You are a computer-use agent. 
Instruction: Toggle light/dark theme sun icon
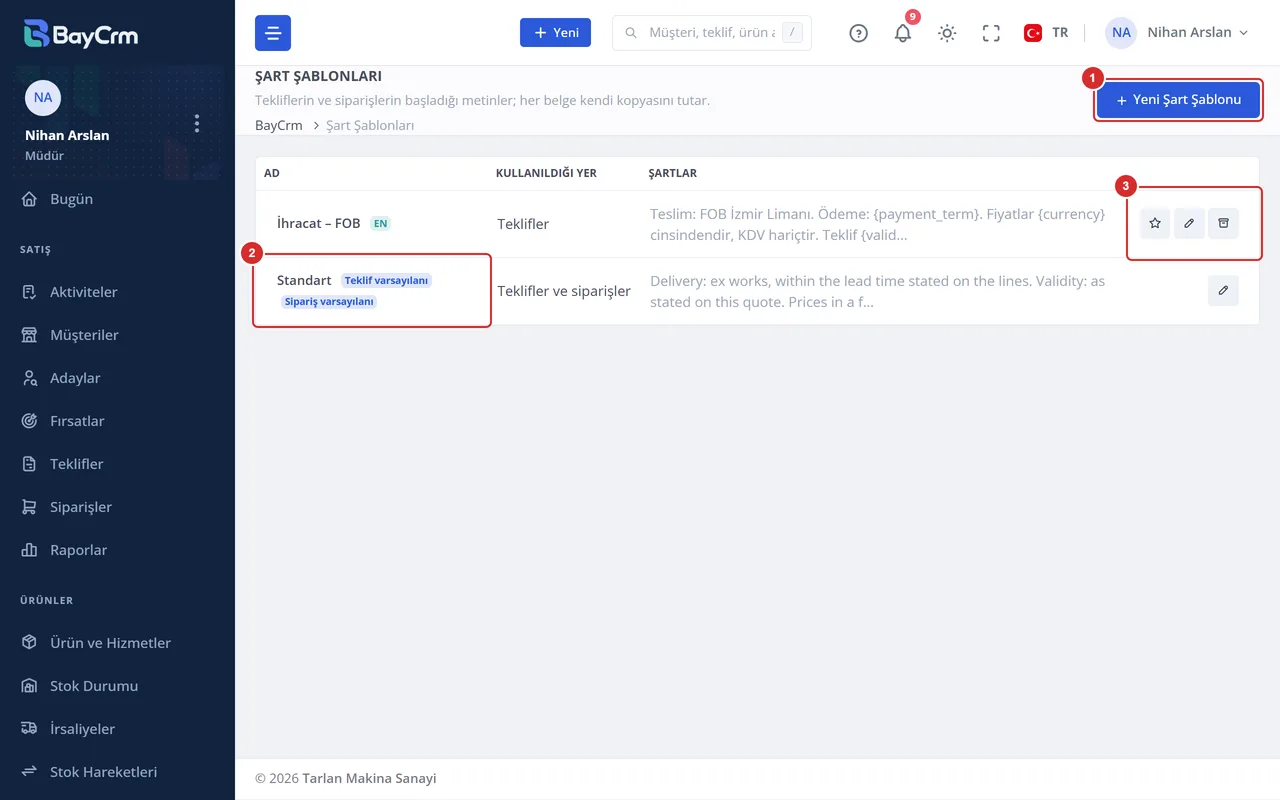click(947, 33)
